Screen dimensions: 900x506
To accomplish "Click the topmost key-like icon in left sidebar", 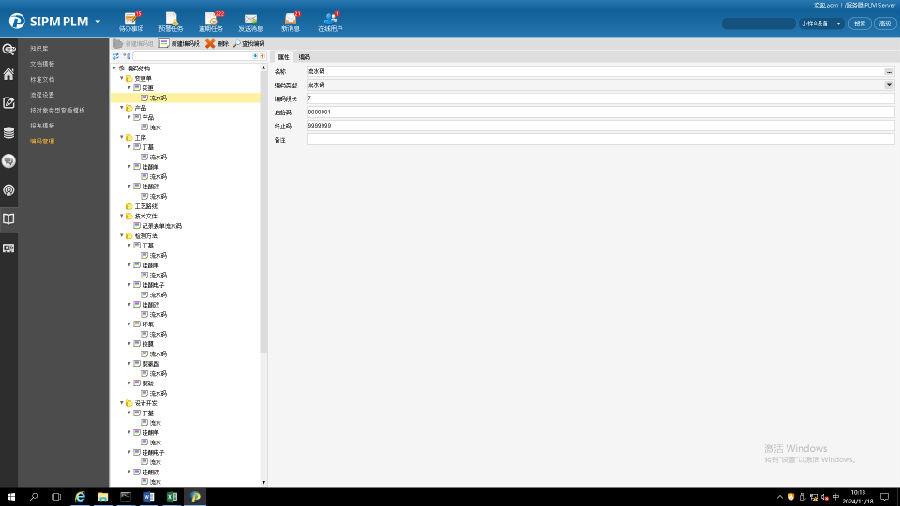I will [x=9, y=49].
